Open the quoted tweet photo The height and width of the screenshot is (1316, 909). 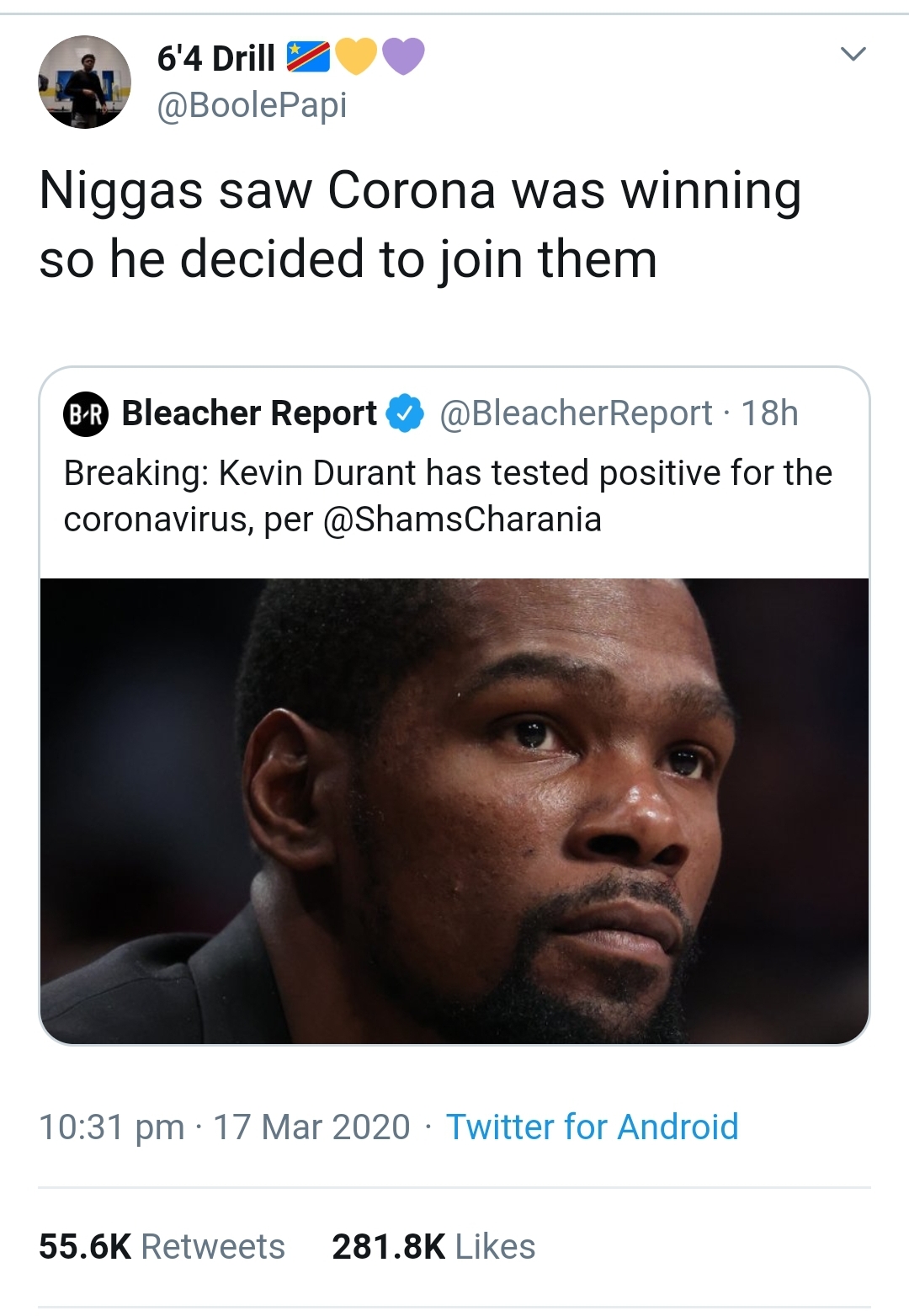point(454,810)
